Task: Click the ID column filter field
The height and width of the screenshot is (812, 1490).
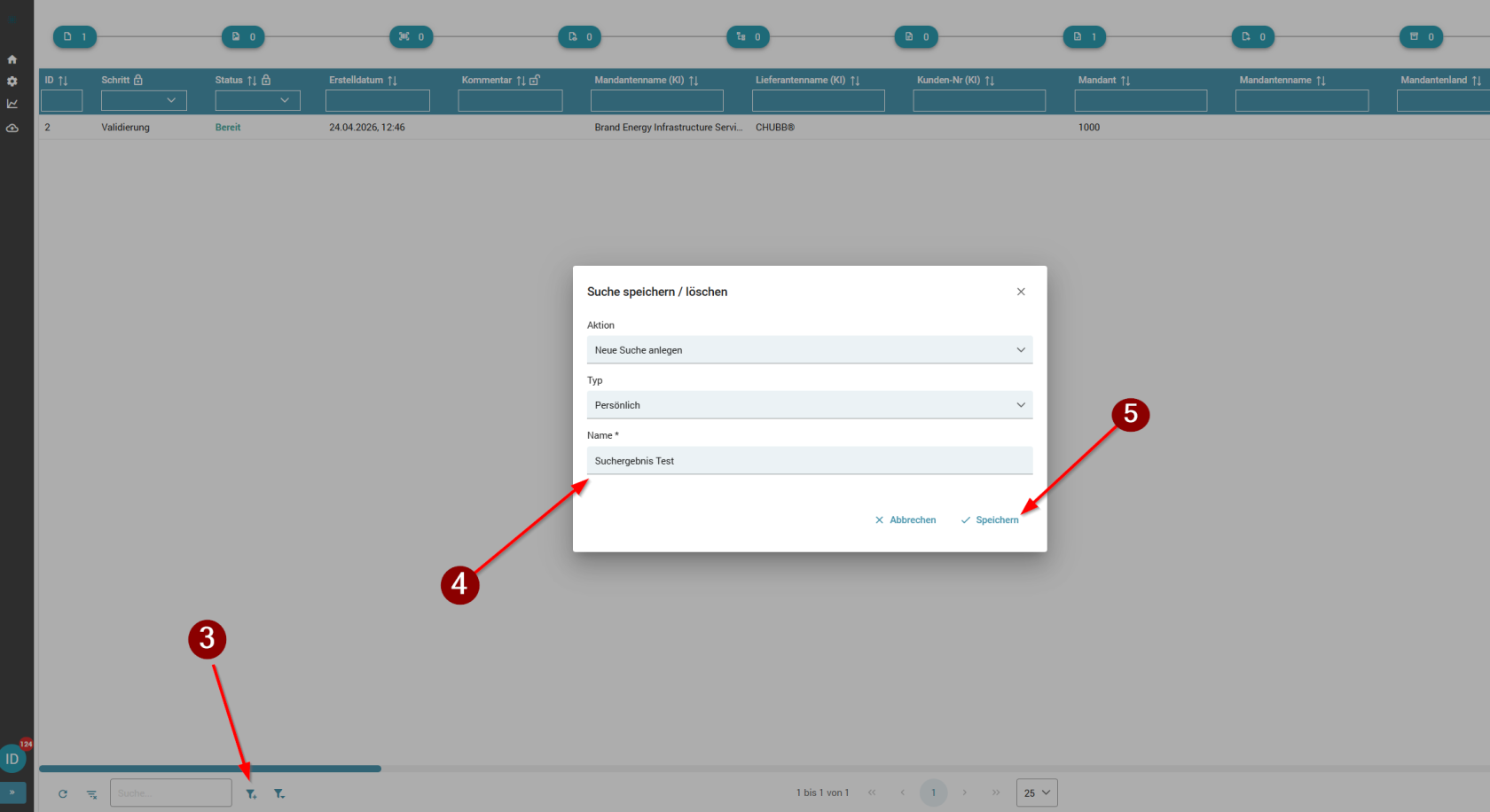Action: point(62,100)
